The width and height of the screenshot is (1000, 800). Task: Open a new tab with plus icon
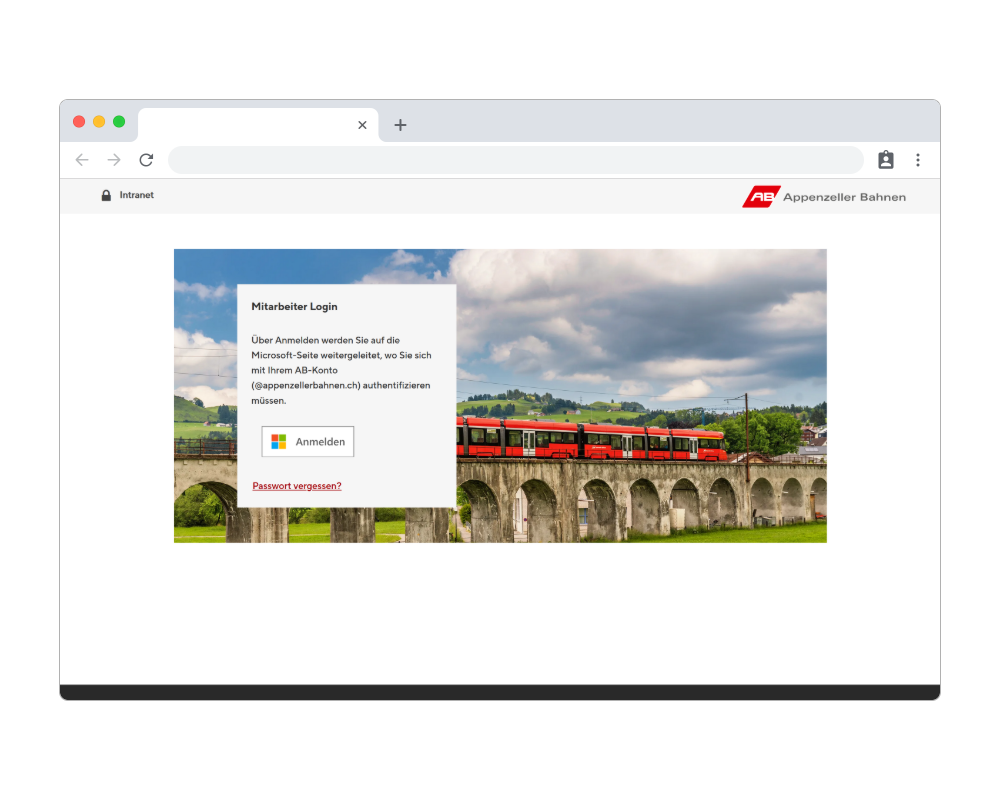click(x=400, y=125)
